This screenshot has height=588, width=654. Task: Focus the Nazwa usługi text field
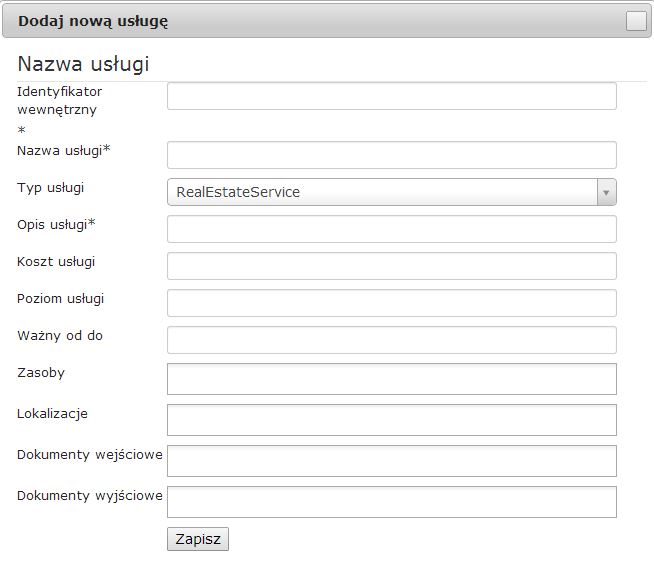(x=392, y=155)
